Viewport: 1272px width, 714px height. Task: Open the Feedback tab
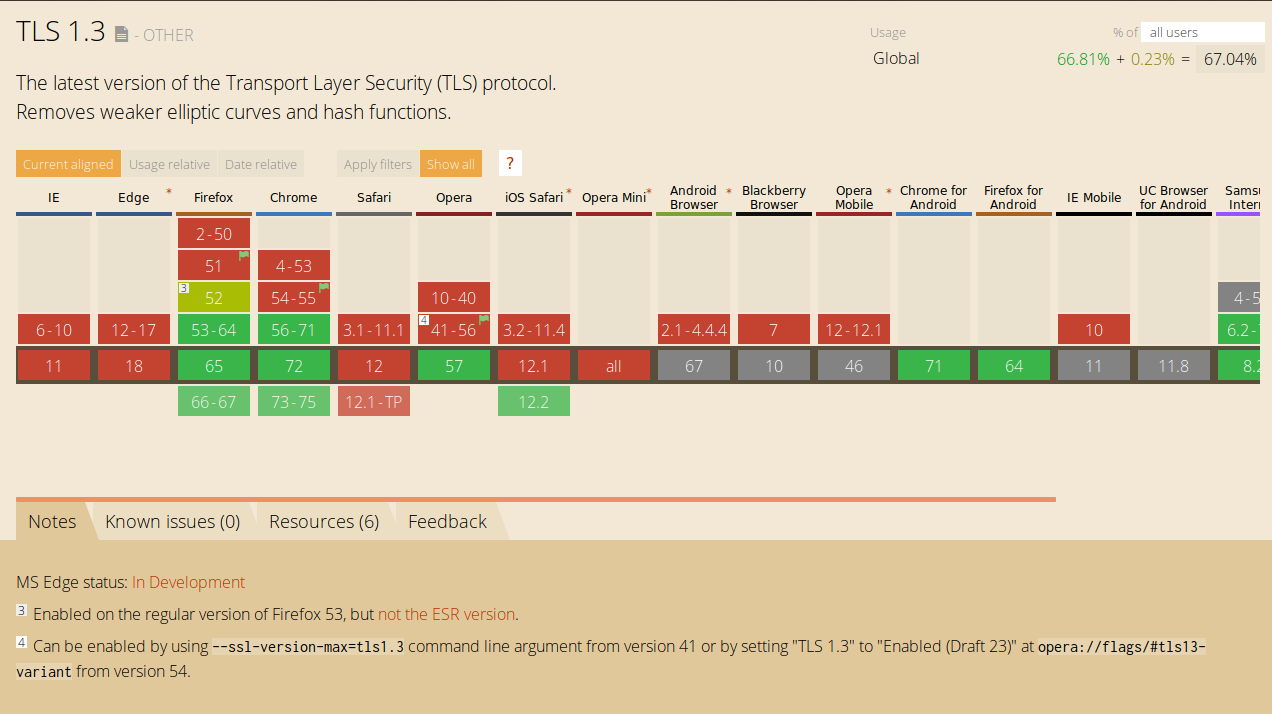447,521
